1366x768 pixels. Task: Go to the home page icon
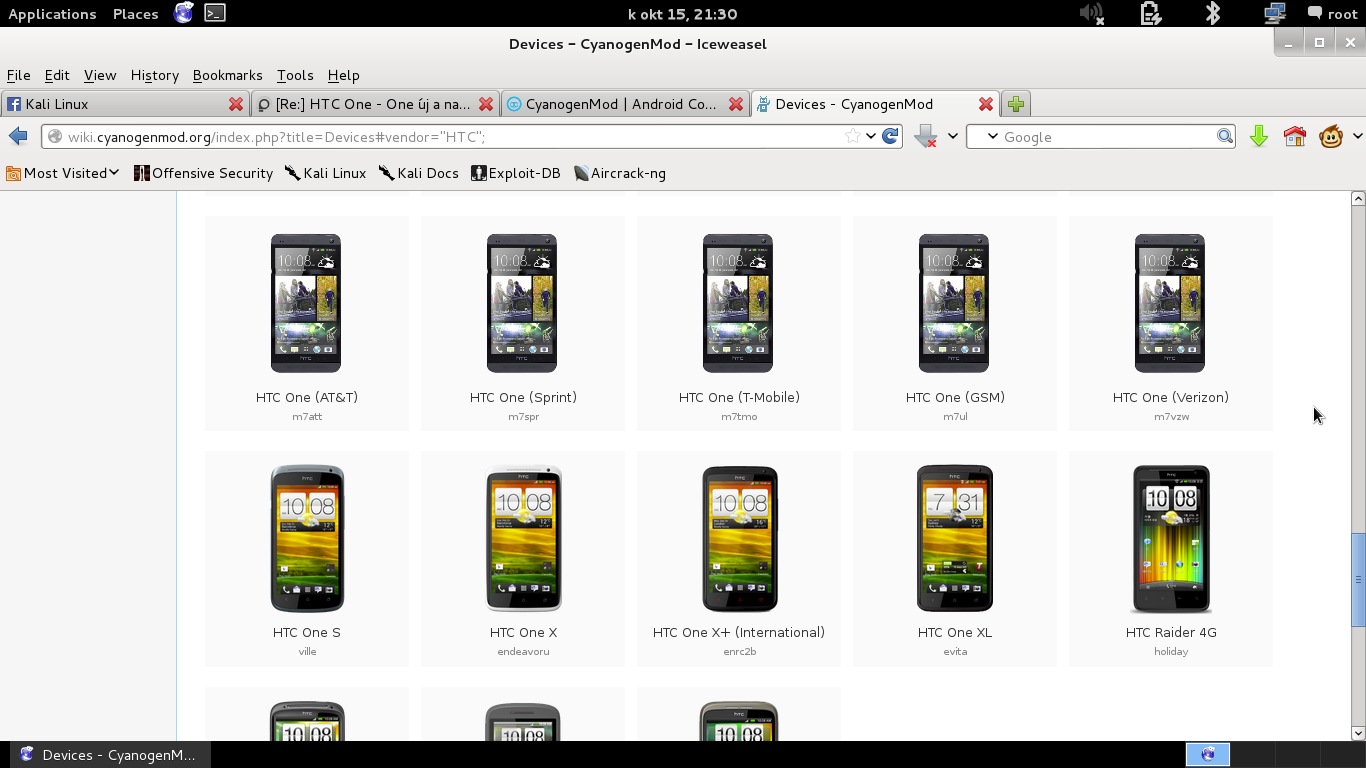[x=1295, y=137]
